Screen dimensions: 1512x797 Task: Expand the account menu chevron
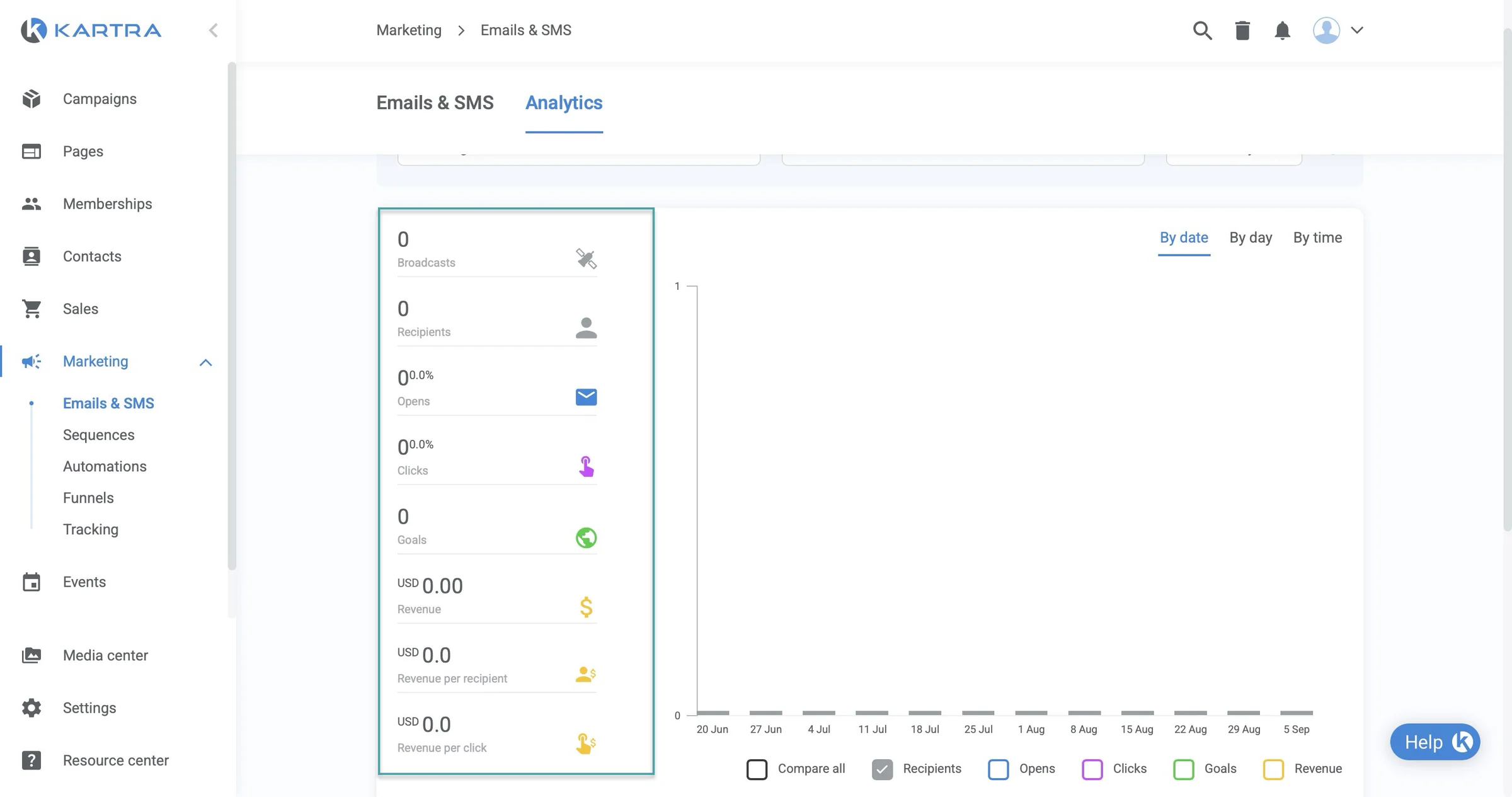(1357, 30)
